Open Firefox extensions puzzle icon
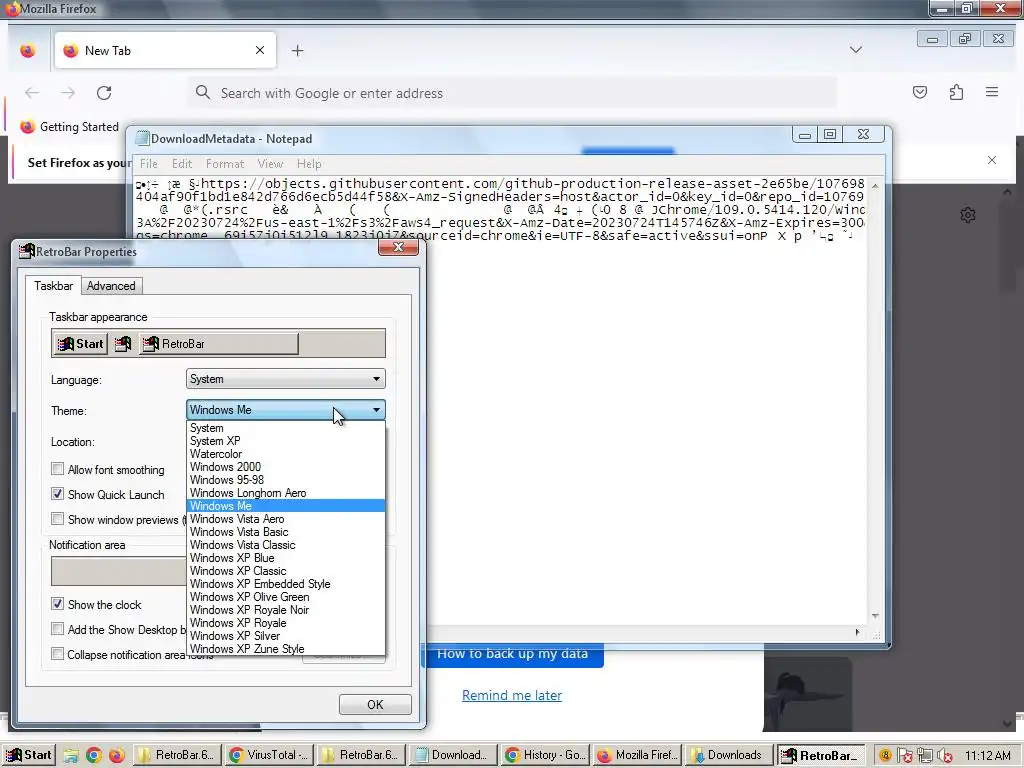Viewport: 1024px width, 768px height. (956, 92)
